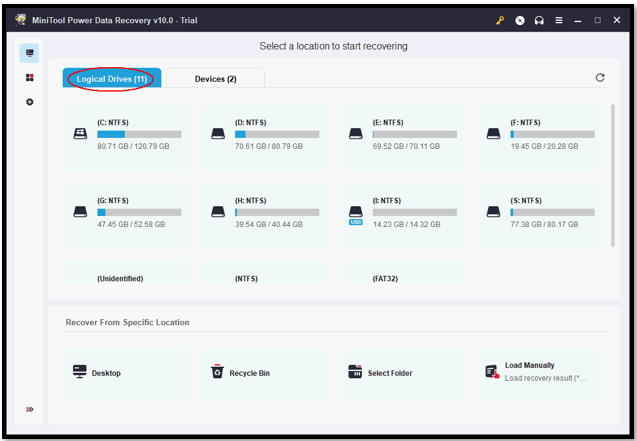Click the 77.38 GB / 80.17 GB text
Image resolution: width=637 pixels, height=441 pixels.
544,224
